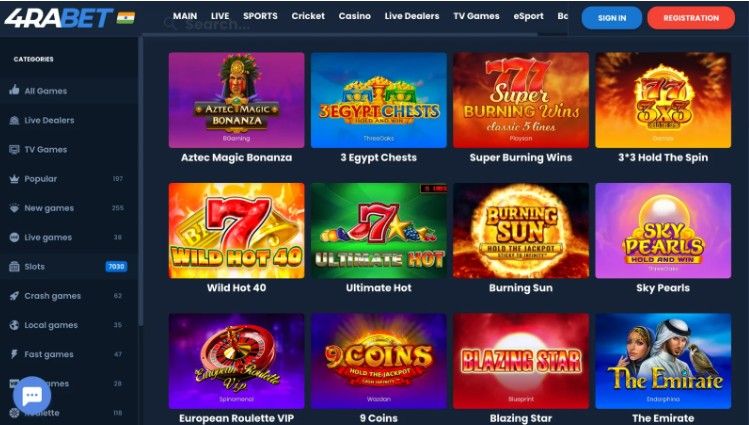Click the globe icon for Local games
The image size is (749, 425).
(x=14, y=325)
